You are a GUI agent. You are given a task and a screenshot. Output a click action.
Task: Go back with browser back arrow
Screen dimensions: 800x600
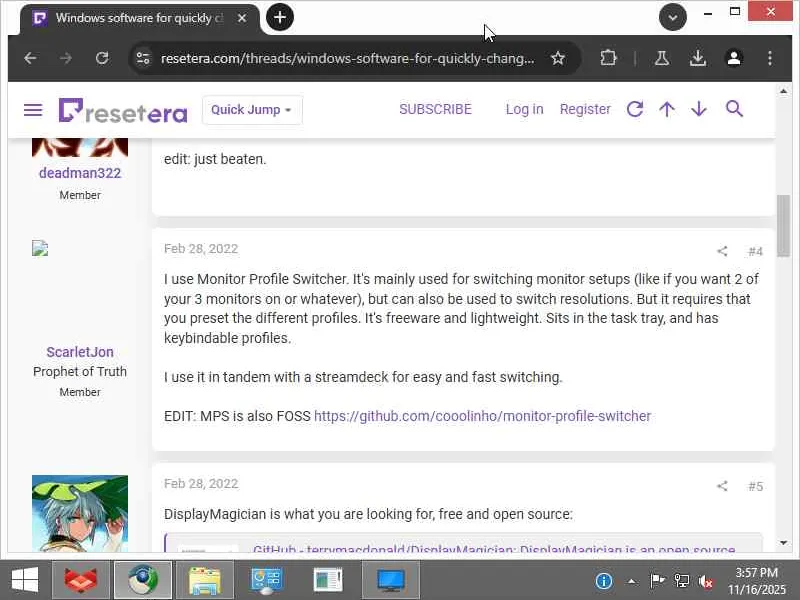[x=31, y=58]
